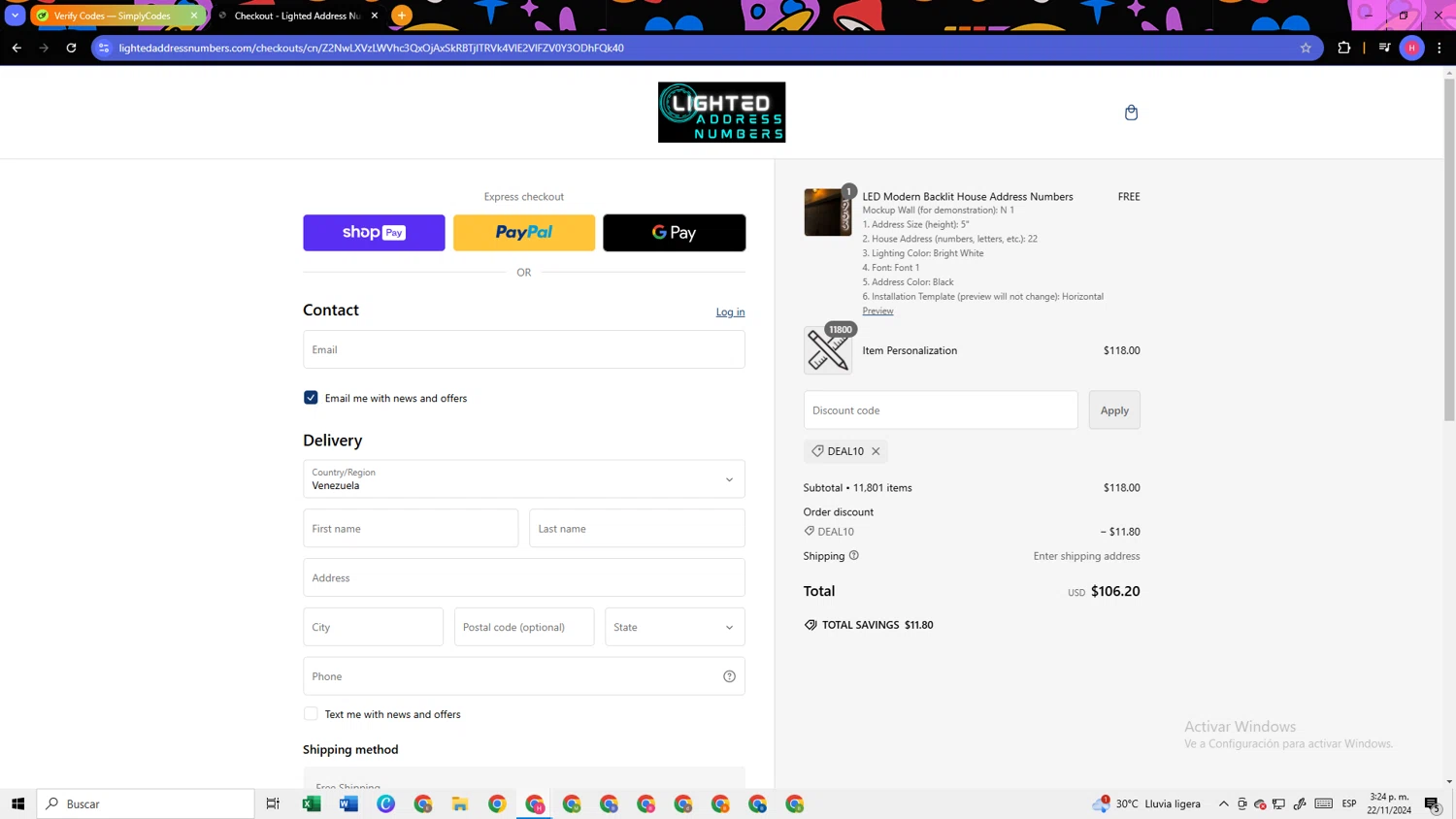Focus the First name field
The width and height of the screenshot is (1456, 819).
point(411,529)
